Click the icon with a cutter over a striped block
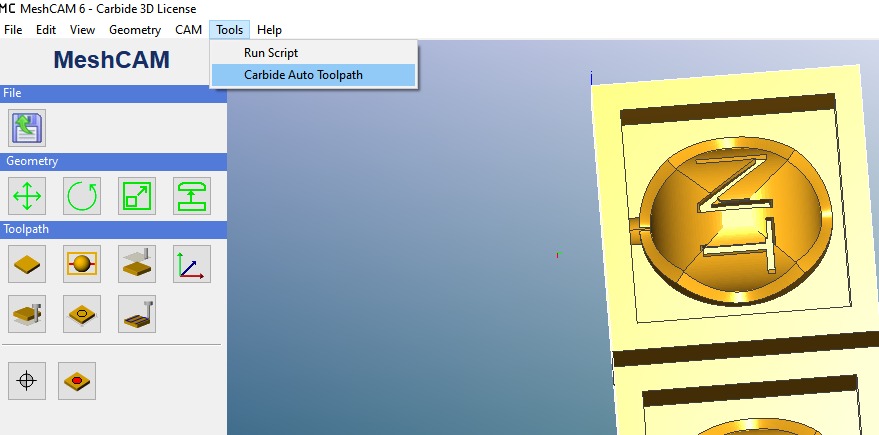Image resolution: width=879 pixels, height=435 pixels. click(x=137, y=314)
